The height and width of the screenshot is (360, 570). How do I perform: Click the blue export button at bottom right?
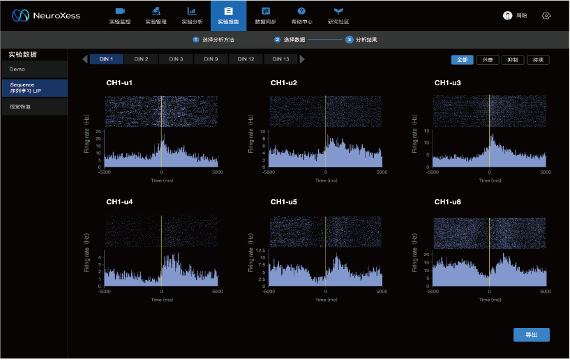pyautogui.click(x=531, y=335)
